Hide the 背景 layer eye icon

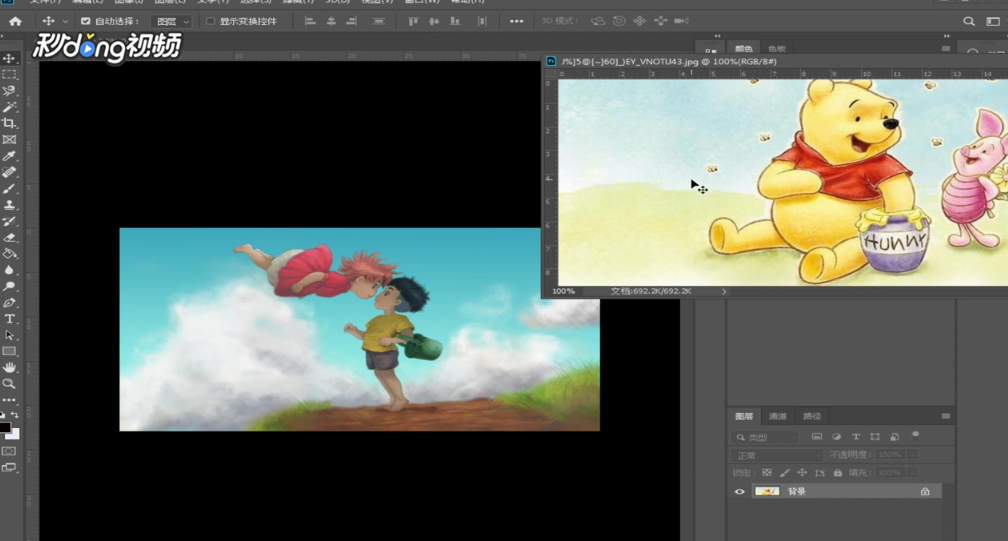[739, 492]
